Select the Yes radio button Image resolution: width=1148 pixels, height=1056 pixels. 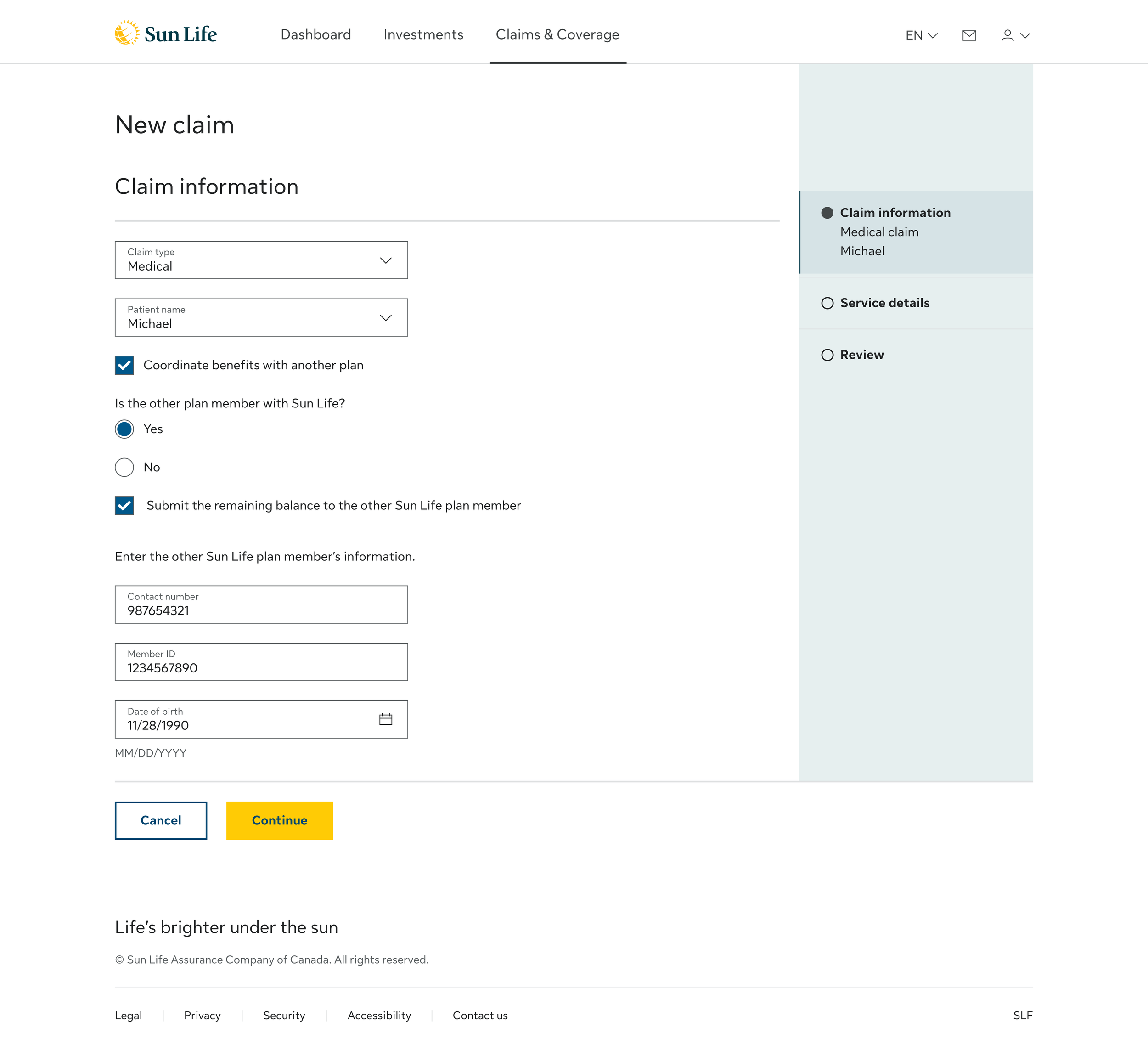(124, 429)
